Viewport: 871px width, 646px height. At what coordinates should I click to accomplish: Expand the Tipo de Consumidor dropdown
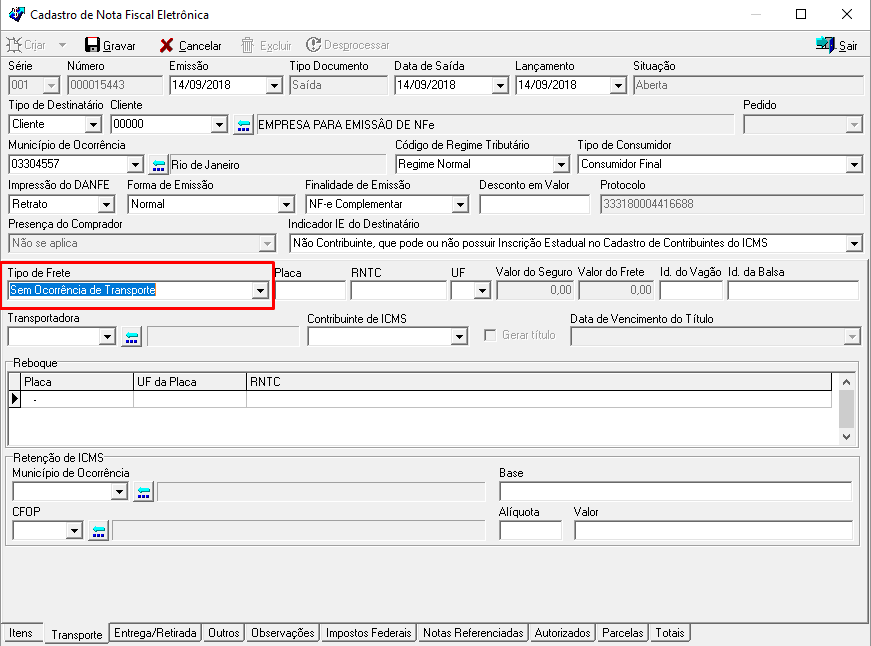[x=853, y=165]
